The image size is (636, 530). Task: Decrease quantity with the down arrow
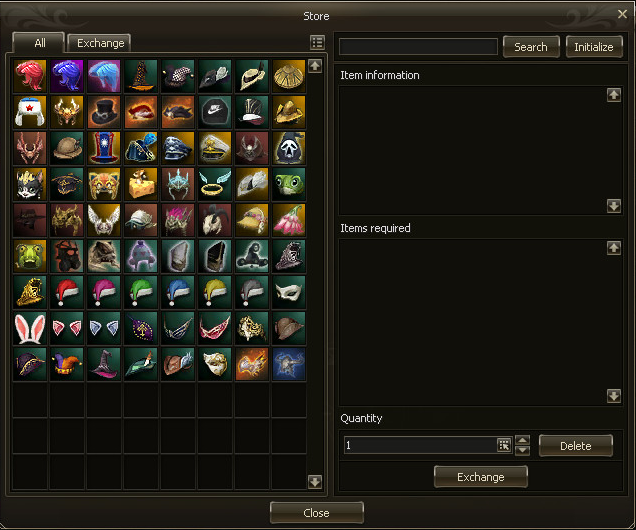pyautogui.click(x=522, y=451)
